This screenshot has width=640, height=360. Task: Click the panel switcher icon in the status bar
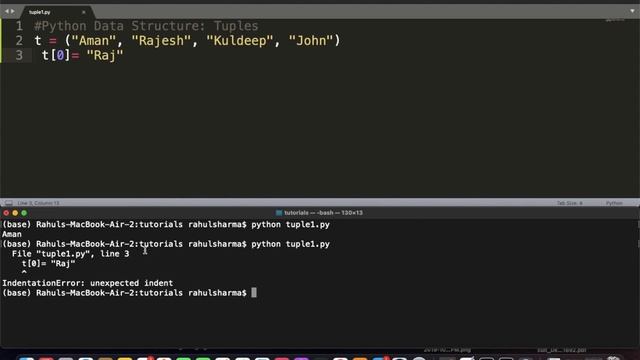coord(9,203)
